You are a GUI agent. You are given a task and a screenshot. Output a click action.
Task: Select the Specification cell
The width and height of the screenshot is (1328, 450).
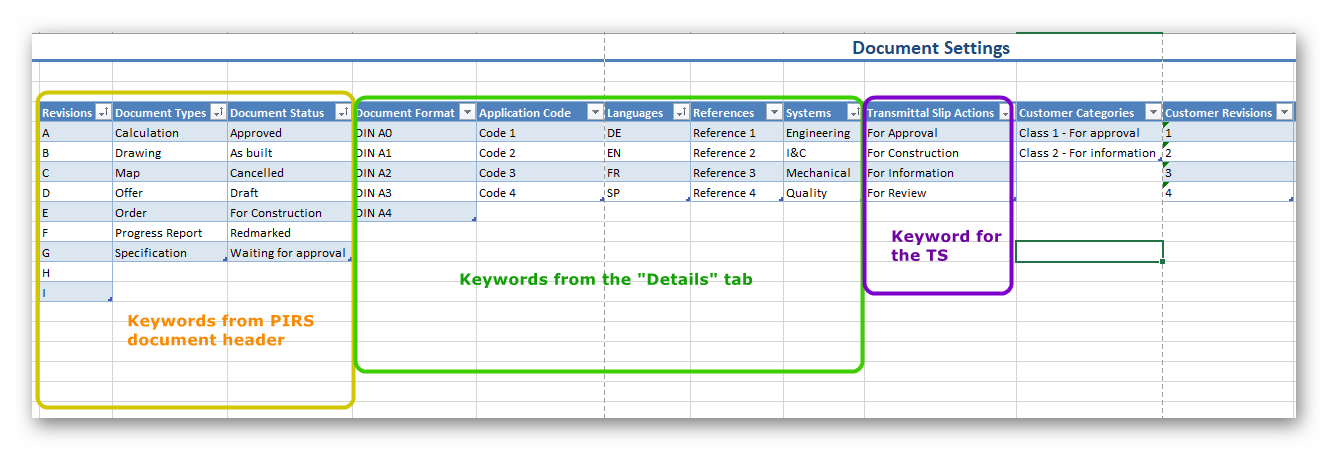point(170,253)
